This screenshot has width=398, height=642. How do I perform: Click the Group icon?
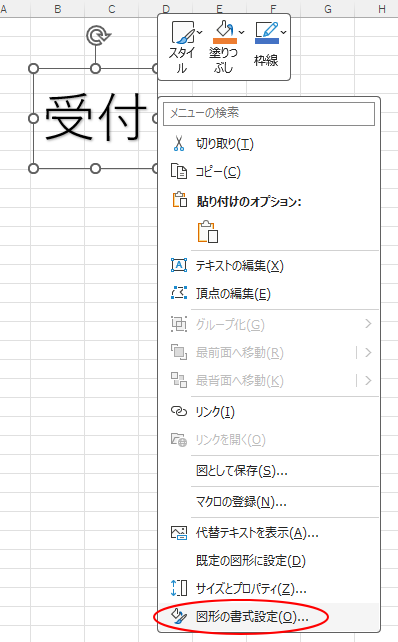click(x=179, y=324)
